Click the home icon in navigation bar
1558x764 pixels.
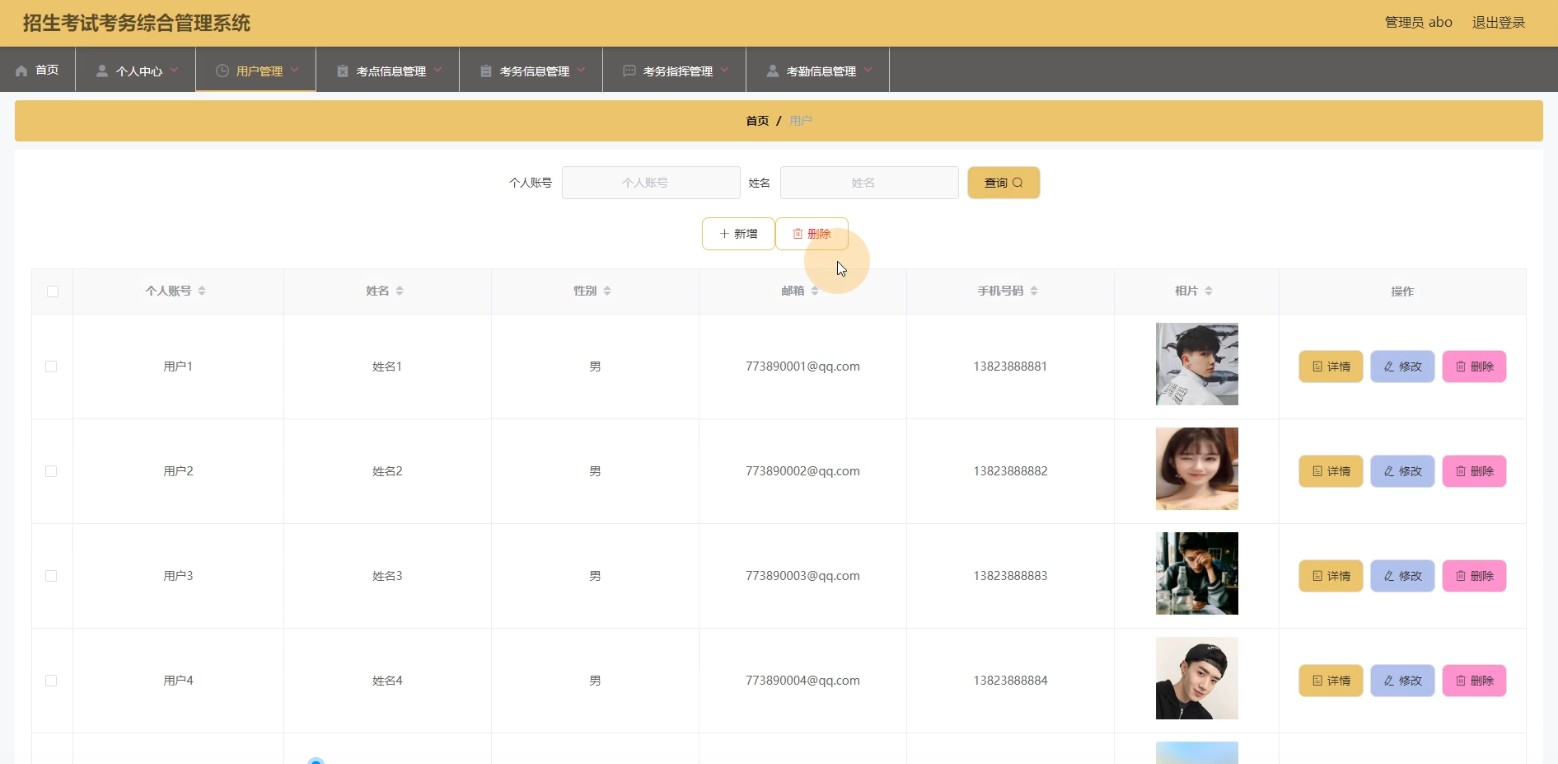(x=21, y=71)
